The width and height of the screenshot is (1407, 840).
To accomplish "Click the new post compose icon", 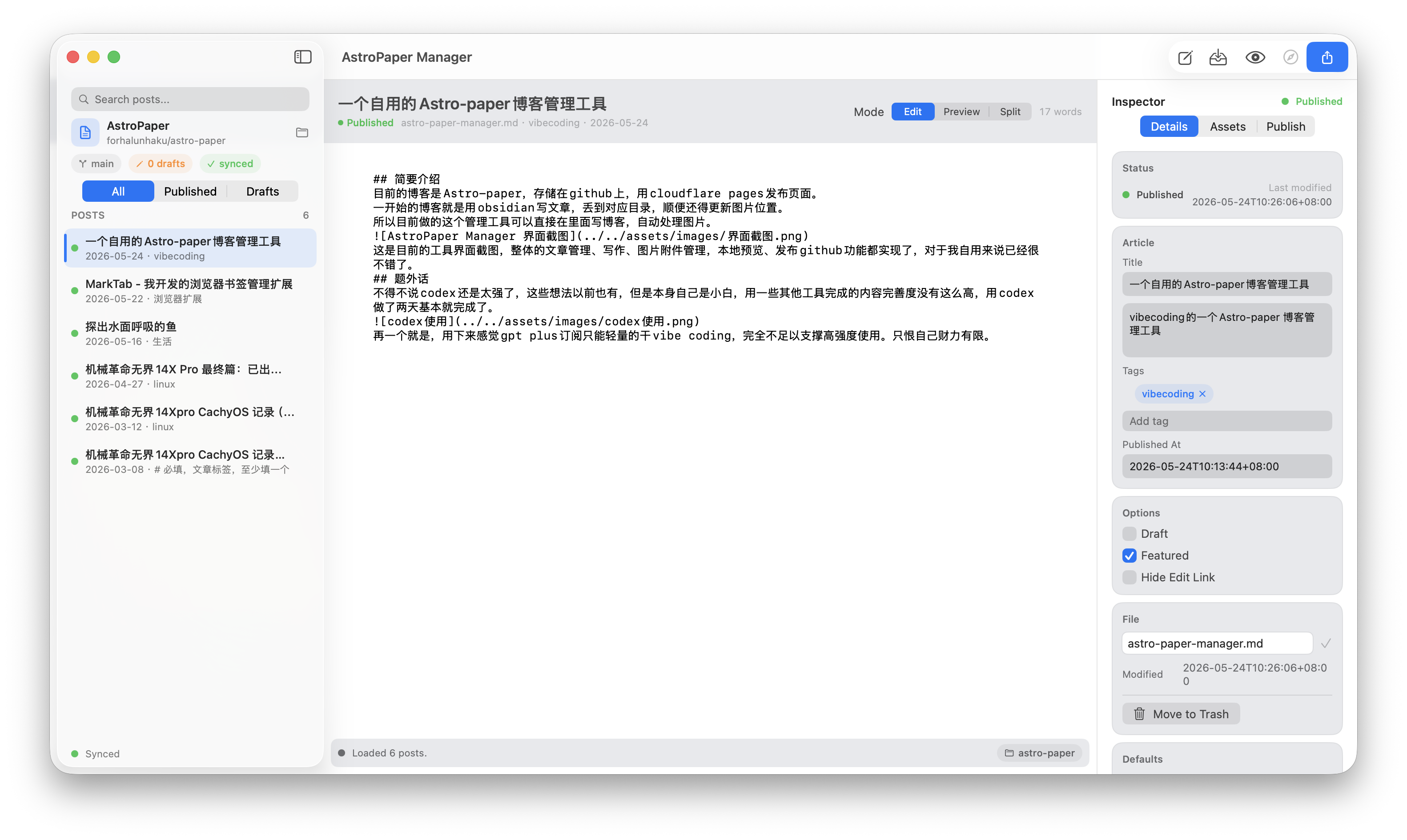I will click(1185, 57).
